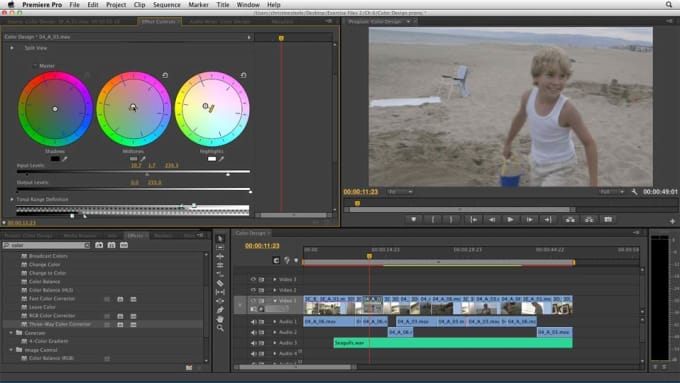680x383 pixels.
Task: Select the Pen tool
Action: 220,310
